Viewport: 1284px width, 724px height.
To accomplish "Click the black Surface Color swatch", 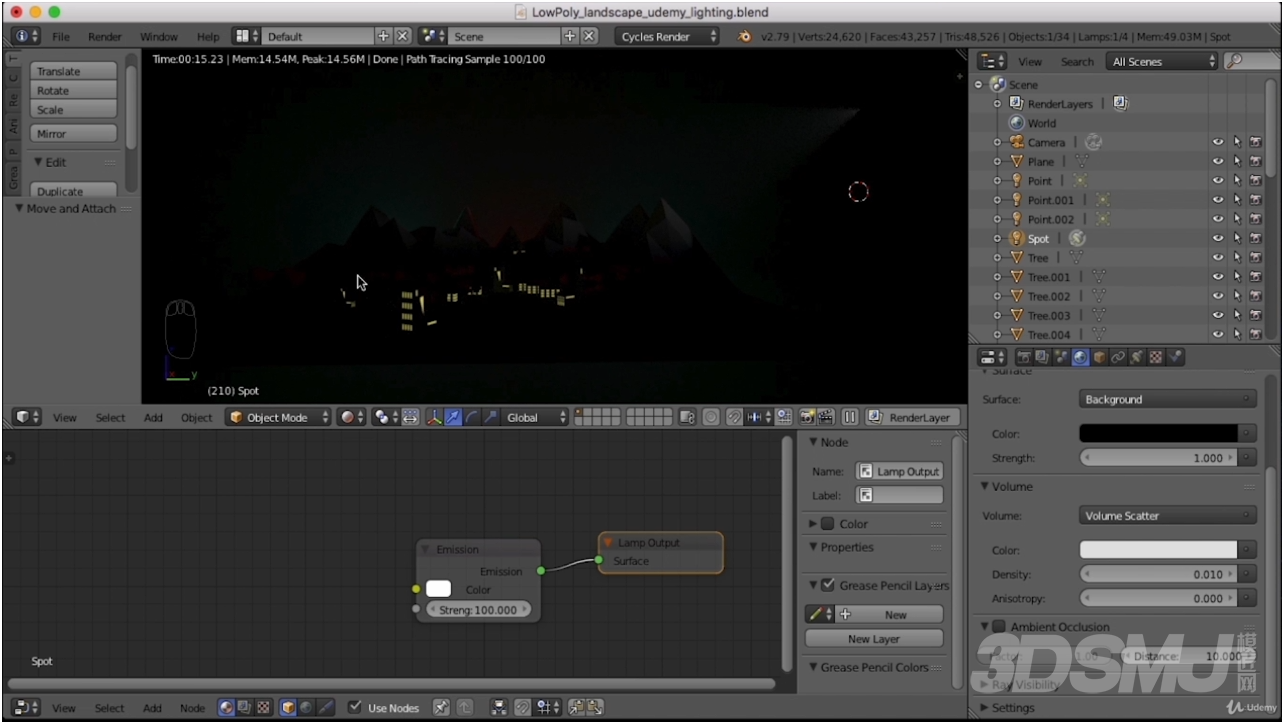I will click(1159, 433).
